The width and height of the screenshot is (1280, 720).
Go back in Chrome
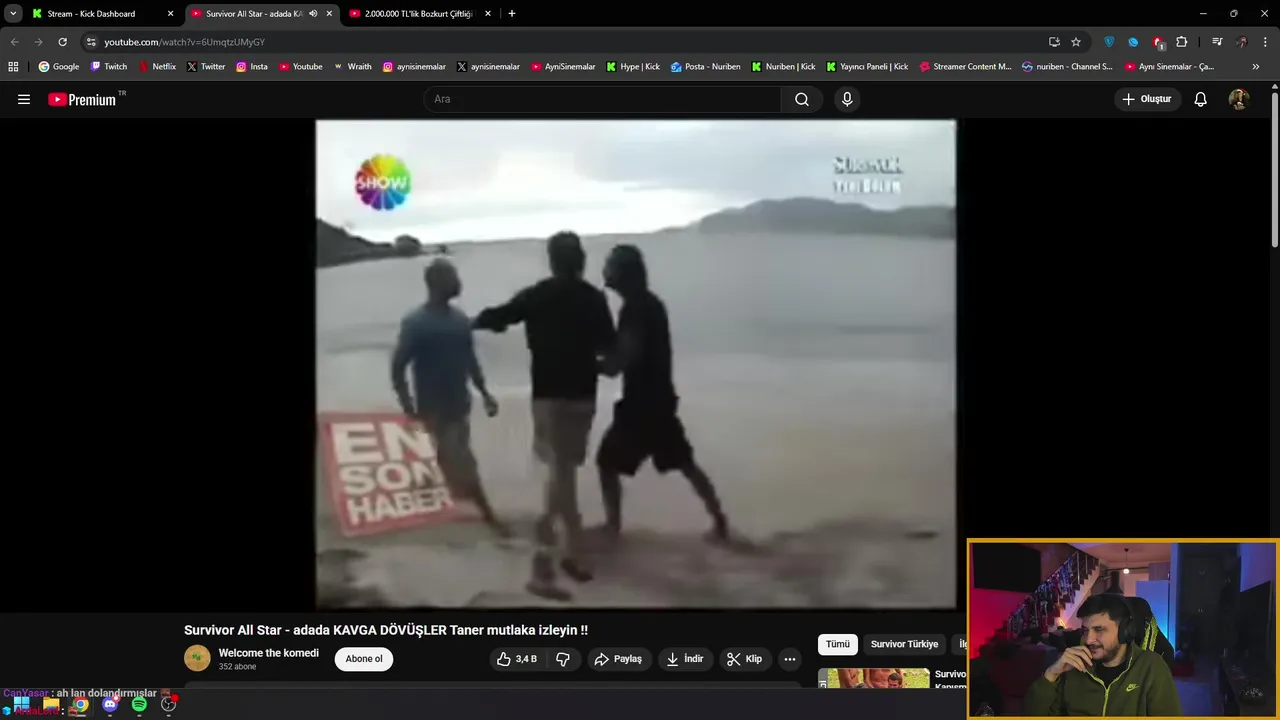pyautogui.click(x=14, y=42)
